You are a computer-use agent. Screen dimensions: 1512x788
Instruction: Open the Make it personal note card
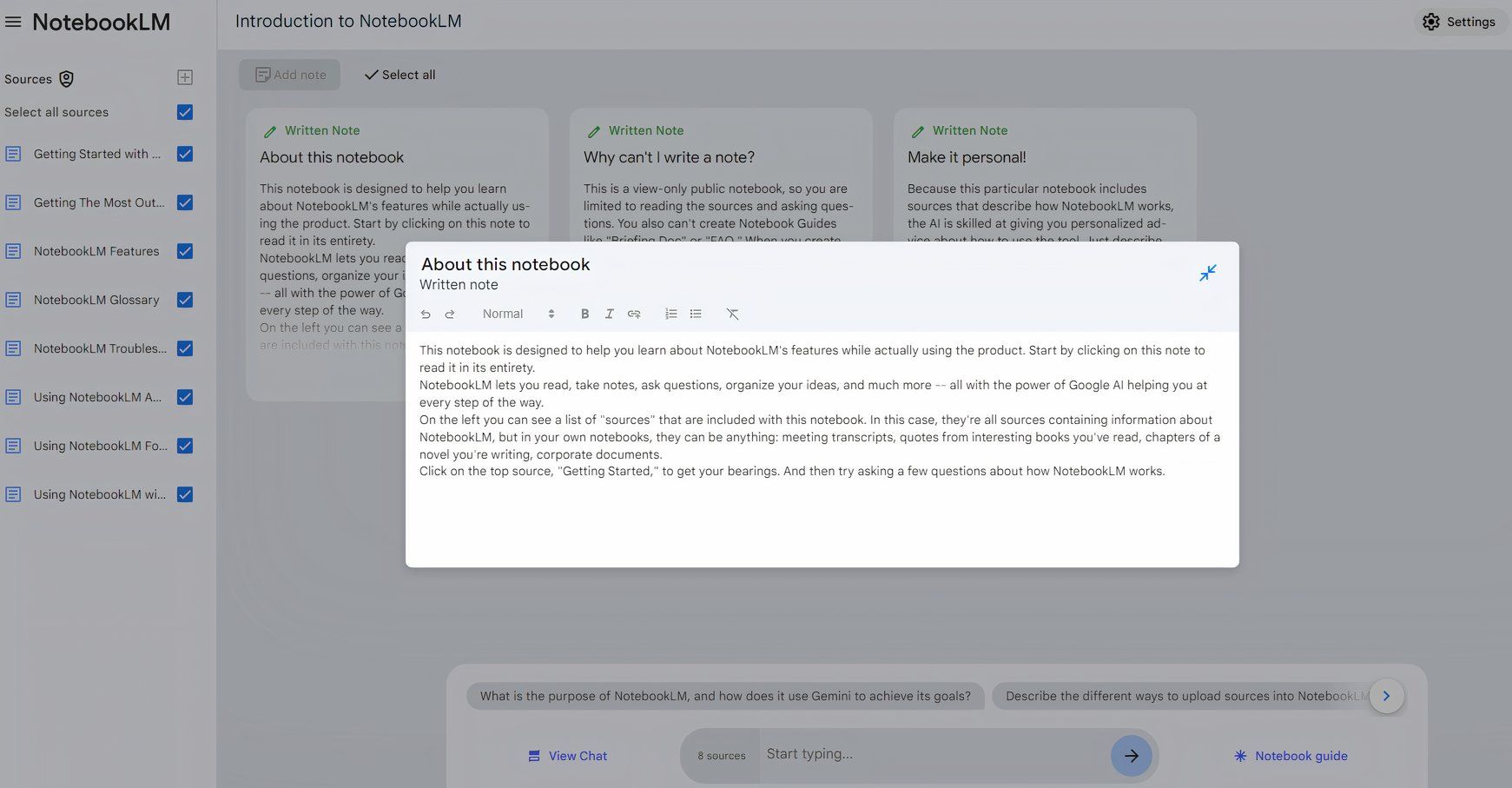click(1045, 175)
